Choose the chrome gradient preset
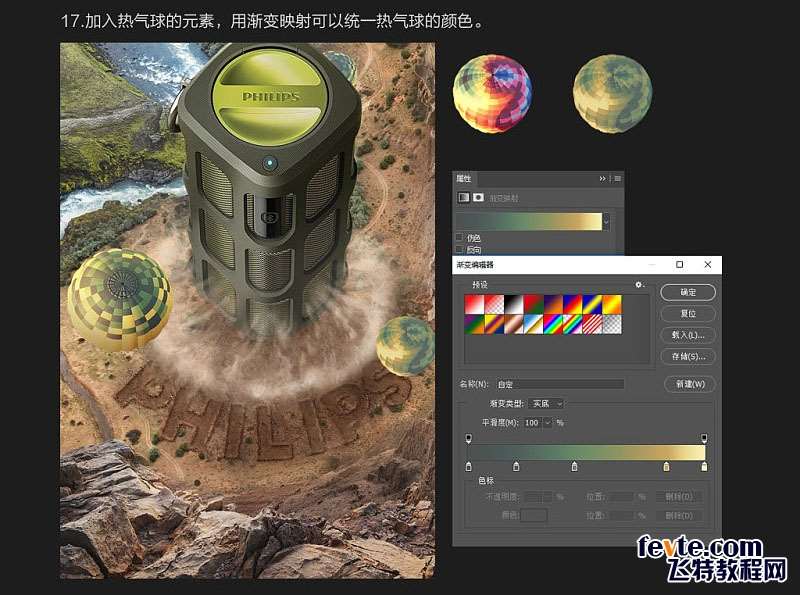Screen dimensions: 800x595 point(533,325)
